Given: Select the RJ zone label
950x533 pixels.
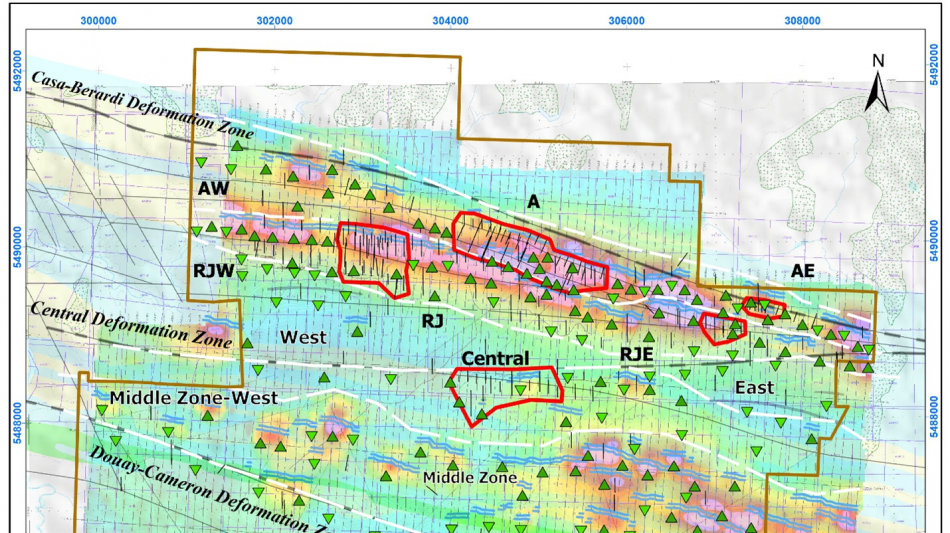Looking at the screenshot, I should pos(432,321).
